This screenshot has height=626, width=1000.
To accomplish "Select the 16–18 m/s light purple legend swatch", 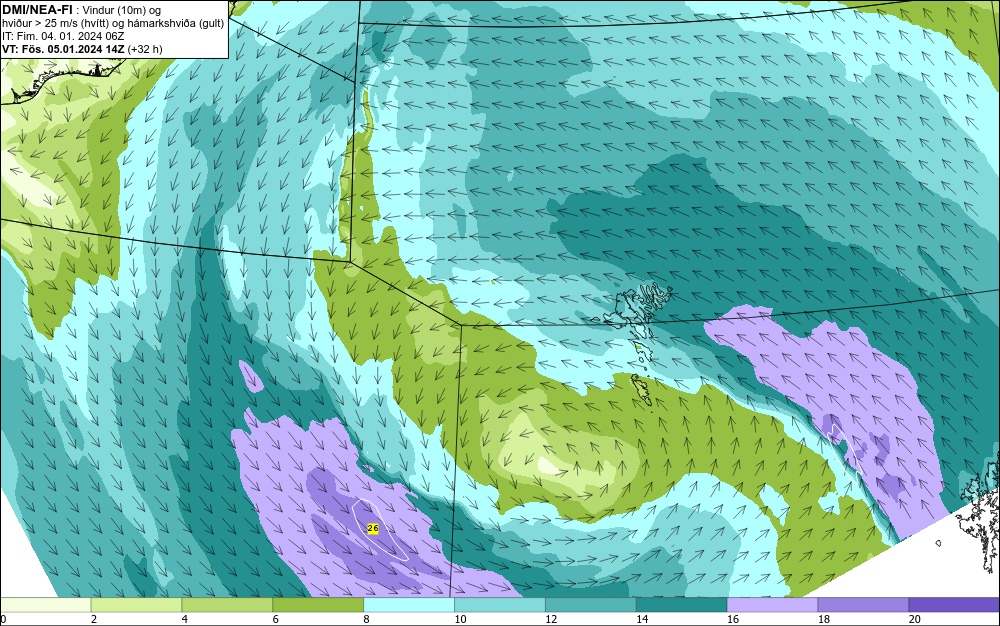I will [x=772, y=605].
